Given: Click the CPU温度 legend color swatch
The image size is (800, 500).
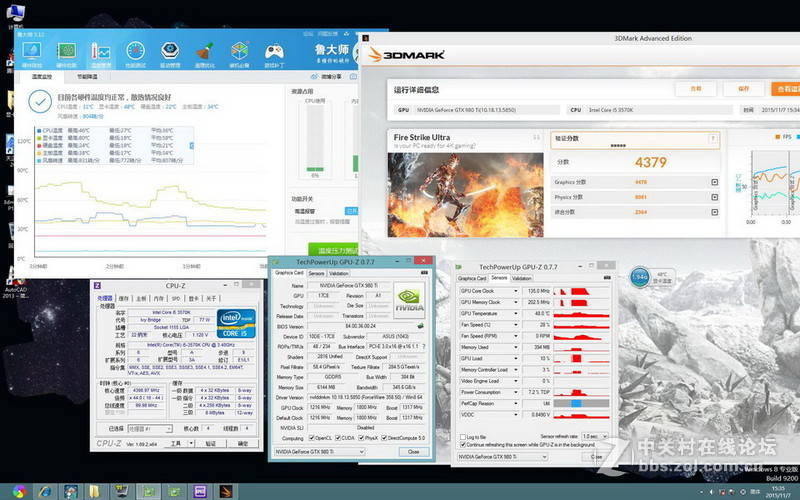Looking at the screenshot, I should click(x=39, y=131).
